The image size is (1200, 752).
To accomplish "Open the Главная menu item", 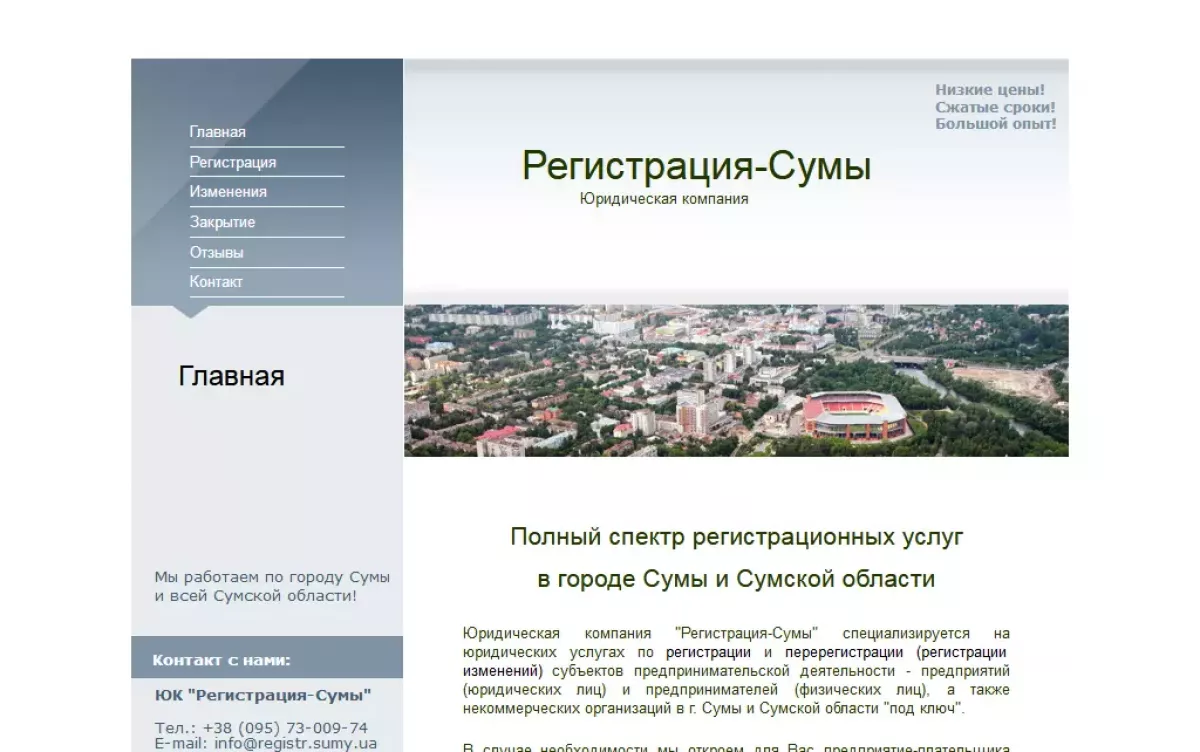I will [218, 132].
